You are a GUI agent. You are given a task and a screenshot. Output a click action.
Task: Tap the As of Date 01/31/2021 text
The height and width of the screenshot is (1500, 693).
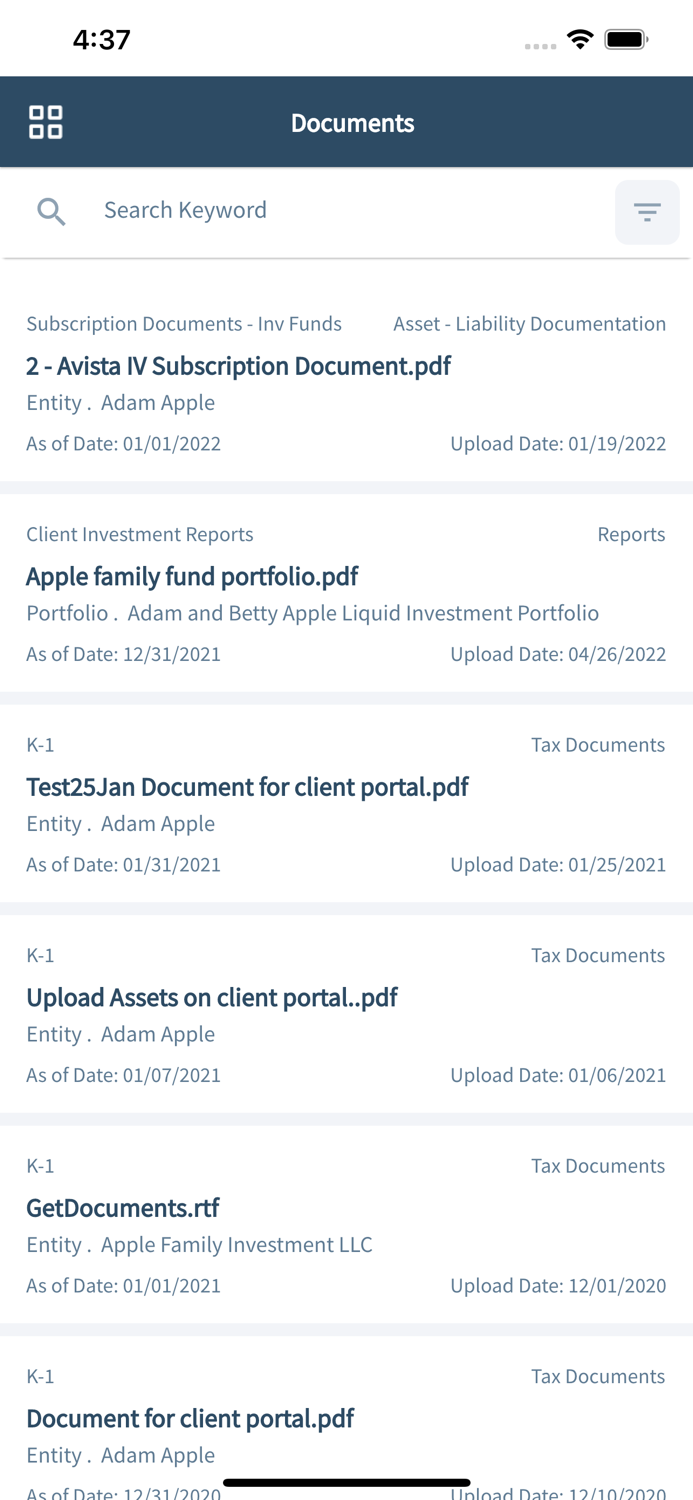[124, 864]
